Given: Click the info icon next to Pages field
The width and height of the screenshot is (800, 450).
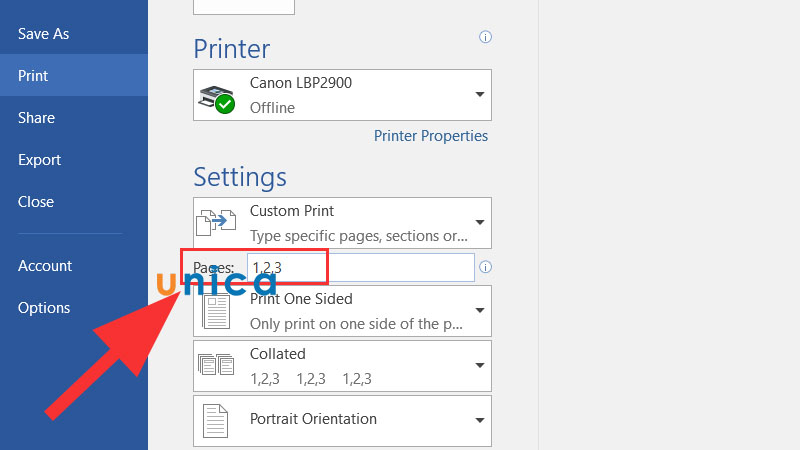Looking at the screenshot, I should click(x=486, y=267).
